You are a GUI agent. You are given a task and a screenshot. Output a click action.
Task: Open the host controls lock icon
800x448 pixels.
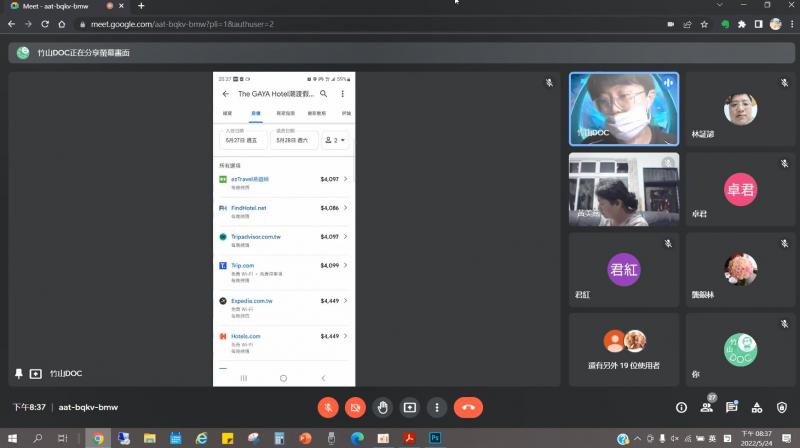tap(782, 407)
